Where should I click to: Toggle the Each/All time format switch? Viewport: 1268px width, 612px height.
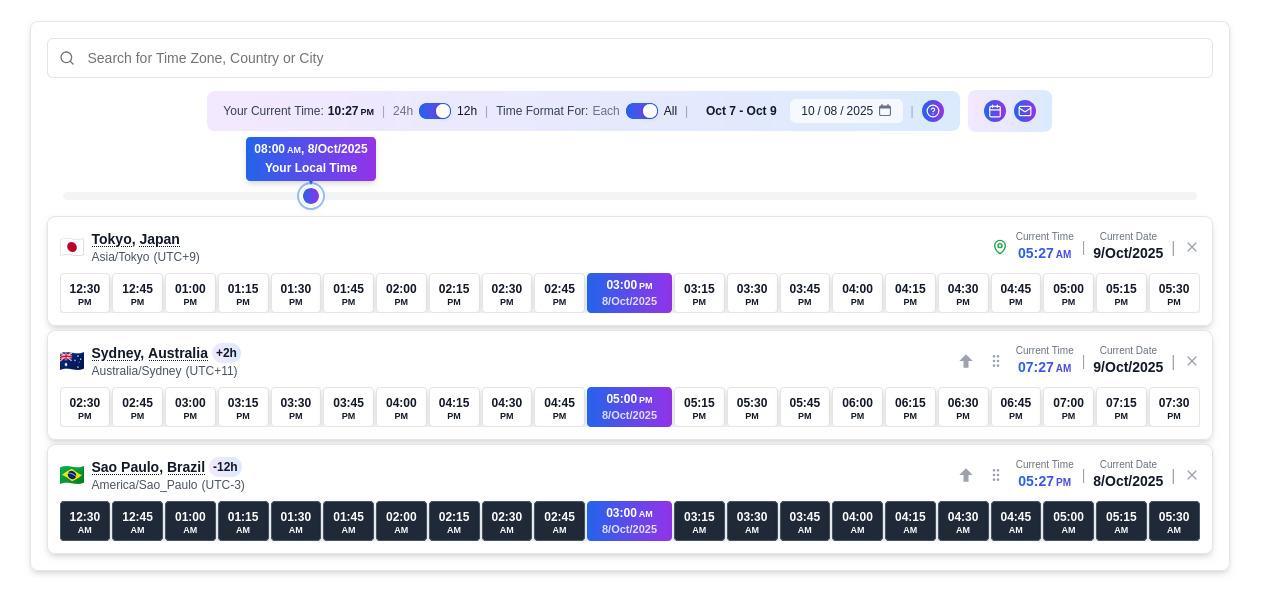[642, 111]
